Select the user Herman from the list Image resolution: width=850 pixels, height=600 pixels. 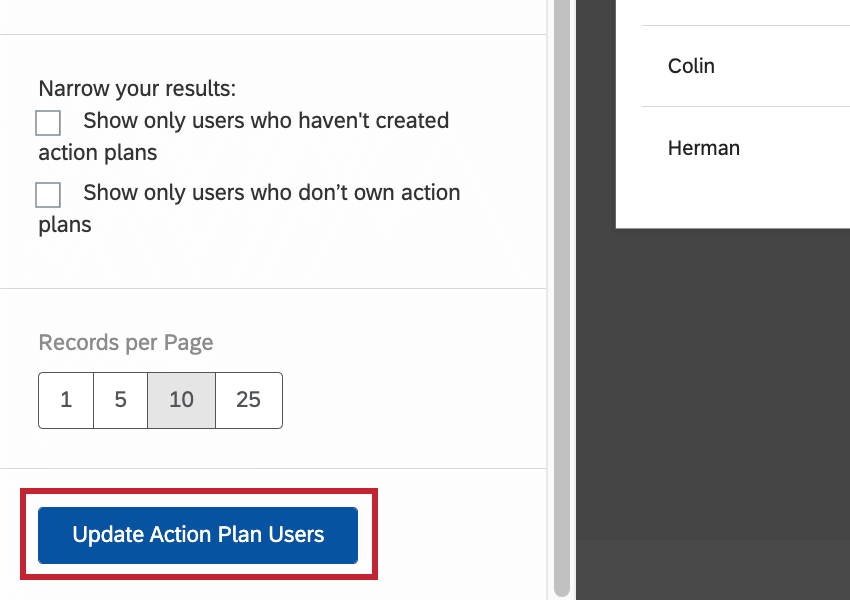pyautogui.click(x=703, y=147)
